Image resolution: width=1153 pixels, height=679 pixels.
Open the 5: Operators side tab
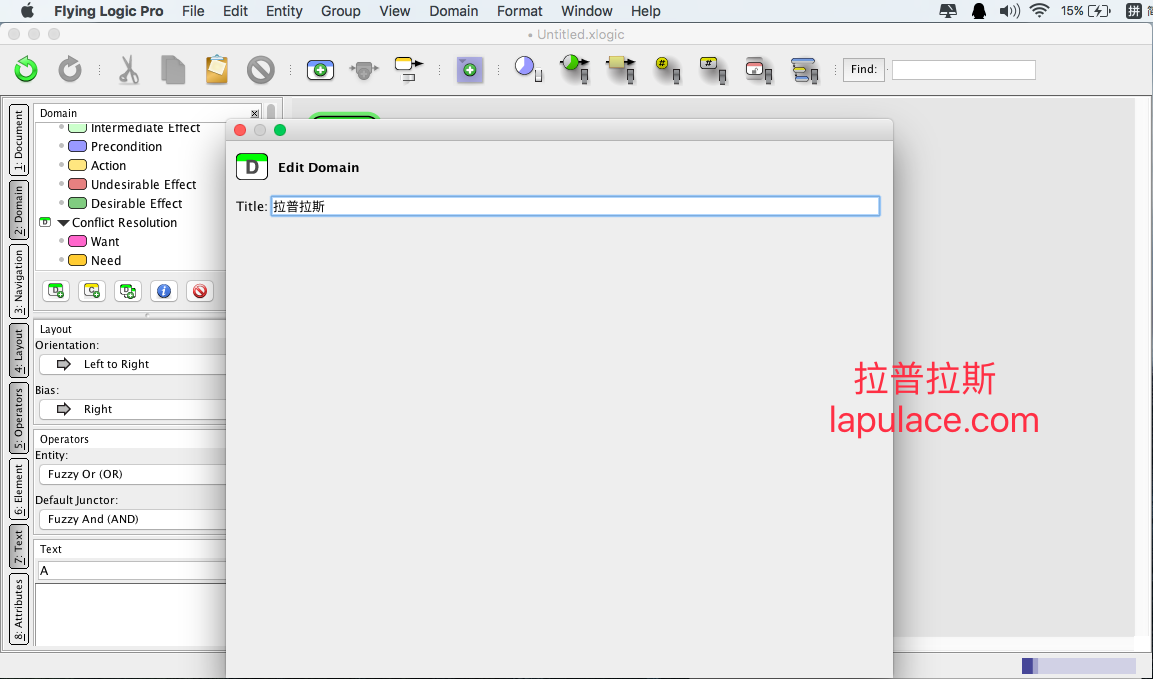pos(19,418)
